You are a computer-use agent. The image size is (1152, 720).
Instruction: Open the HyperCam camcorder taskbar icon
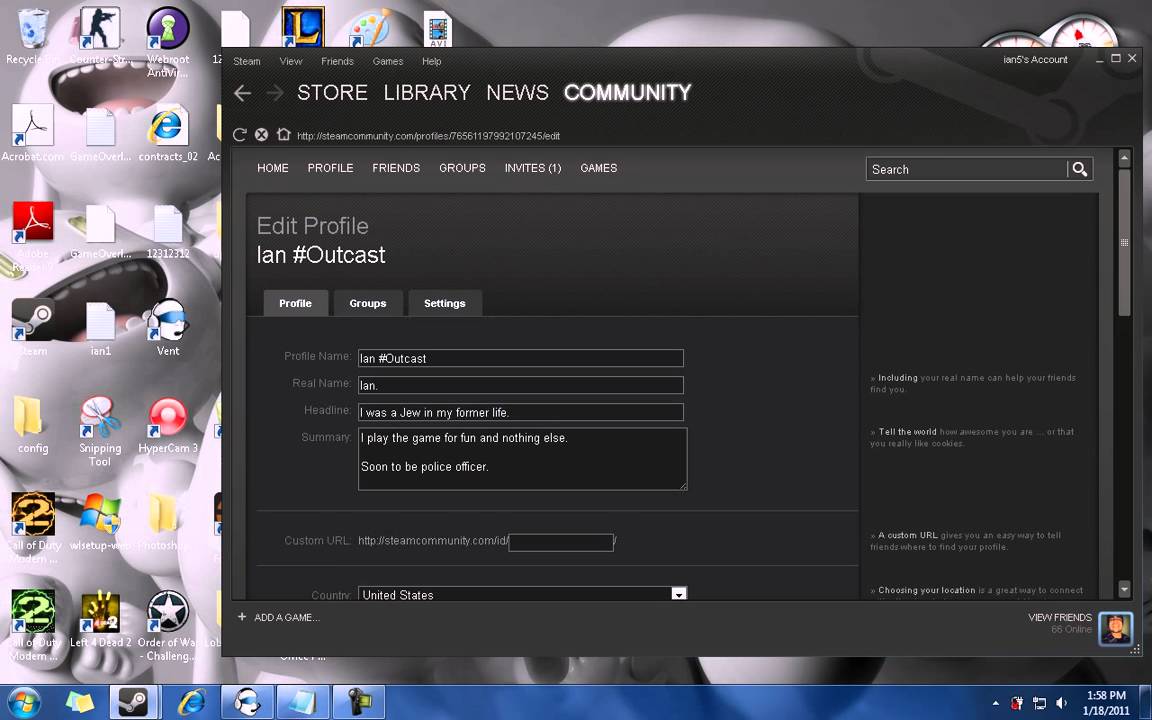click(359, 702)
